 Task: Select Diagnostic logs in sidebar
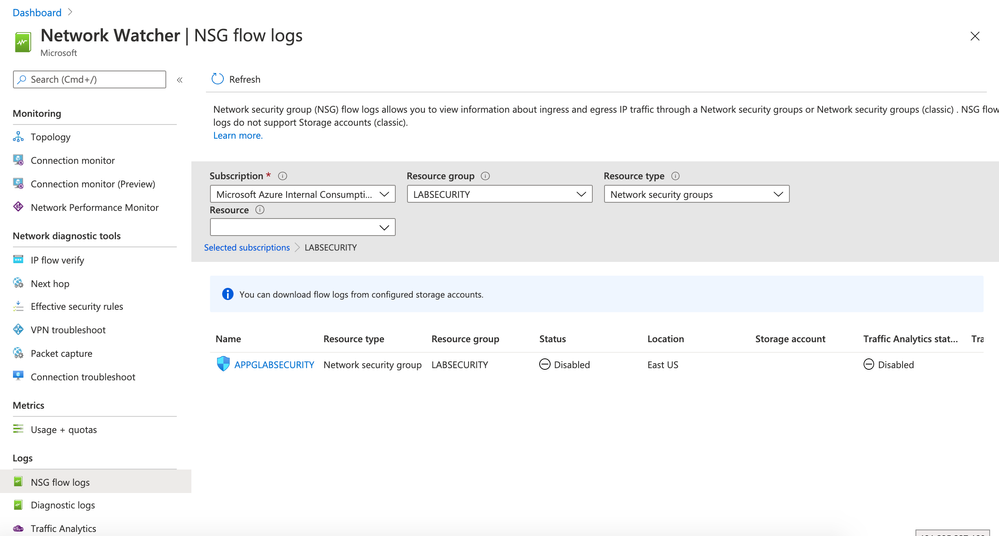click(62, 505)
